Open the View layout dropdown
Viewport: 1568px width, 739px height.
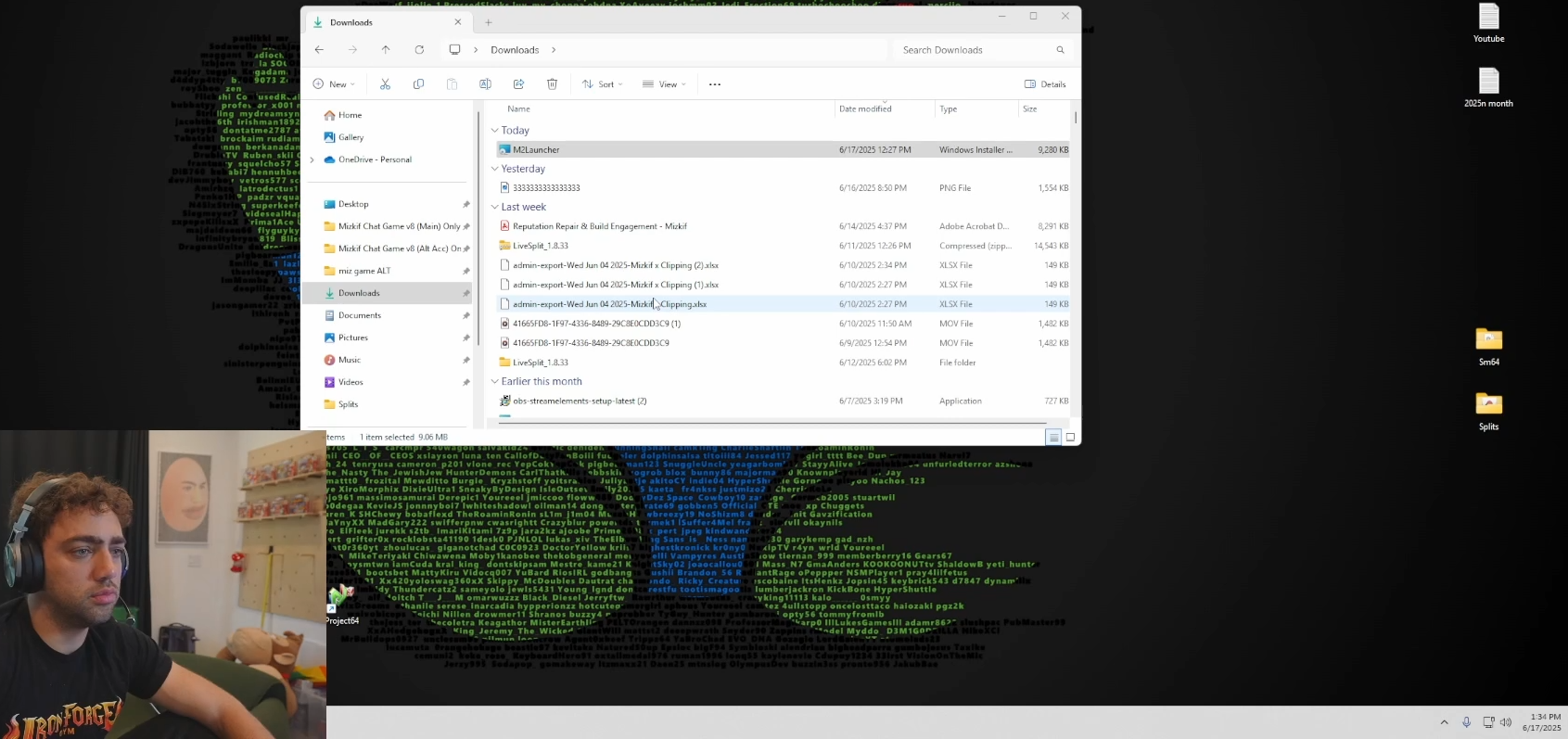pyautogui.click(x=664, y=84)
